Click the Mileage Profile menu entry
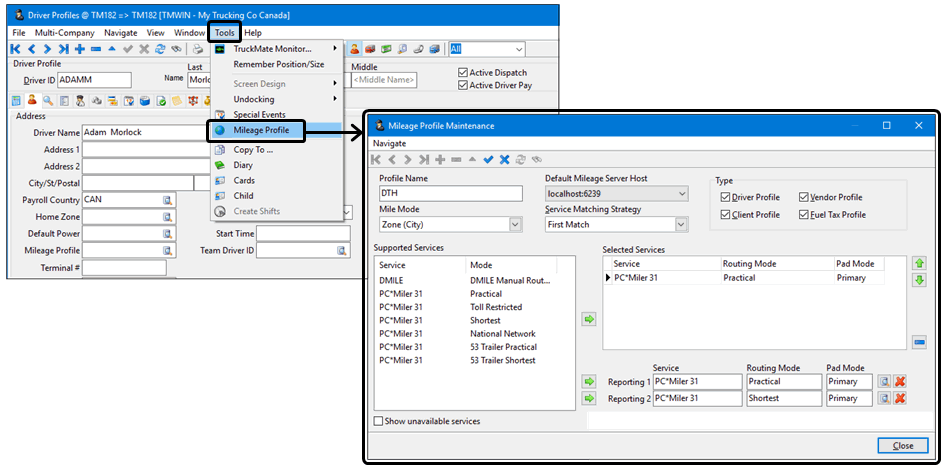 tap(260, 130)
